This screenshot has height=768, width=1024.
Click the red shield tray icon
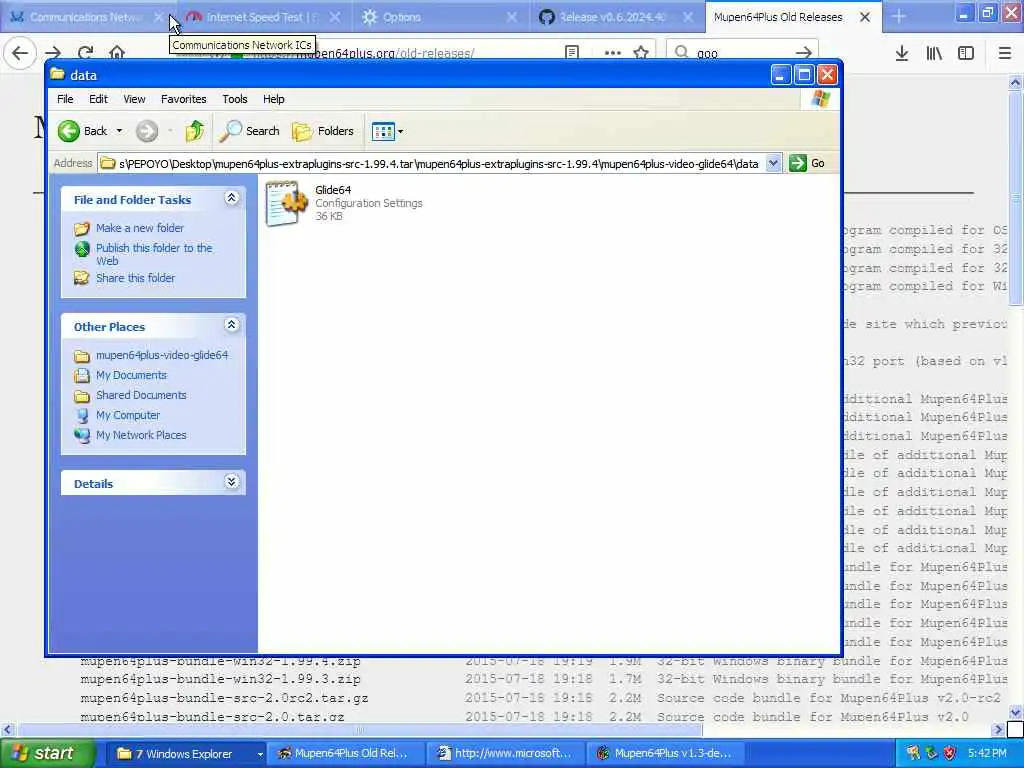click(x=950, y=754)
